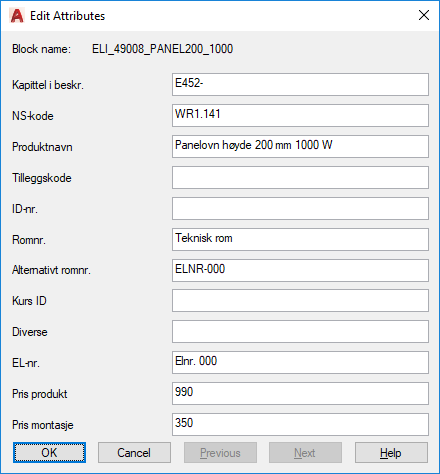Click the AutoCAD logo icon in title bar
Image resolution: width=440 pixels, height=474 pixels.
17,16
